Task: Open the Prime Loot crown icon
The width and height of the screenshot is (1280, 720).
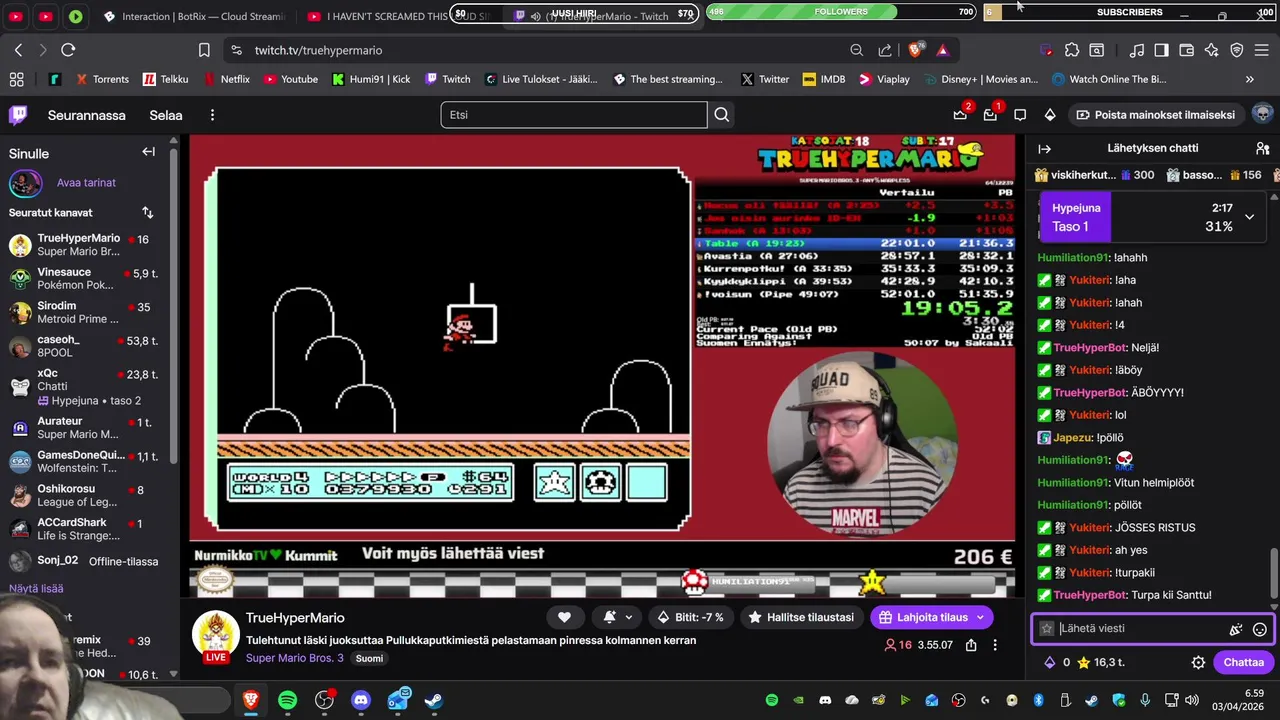Action: pyautogui.click(x=960, y=115)
